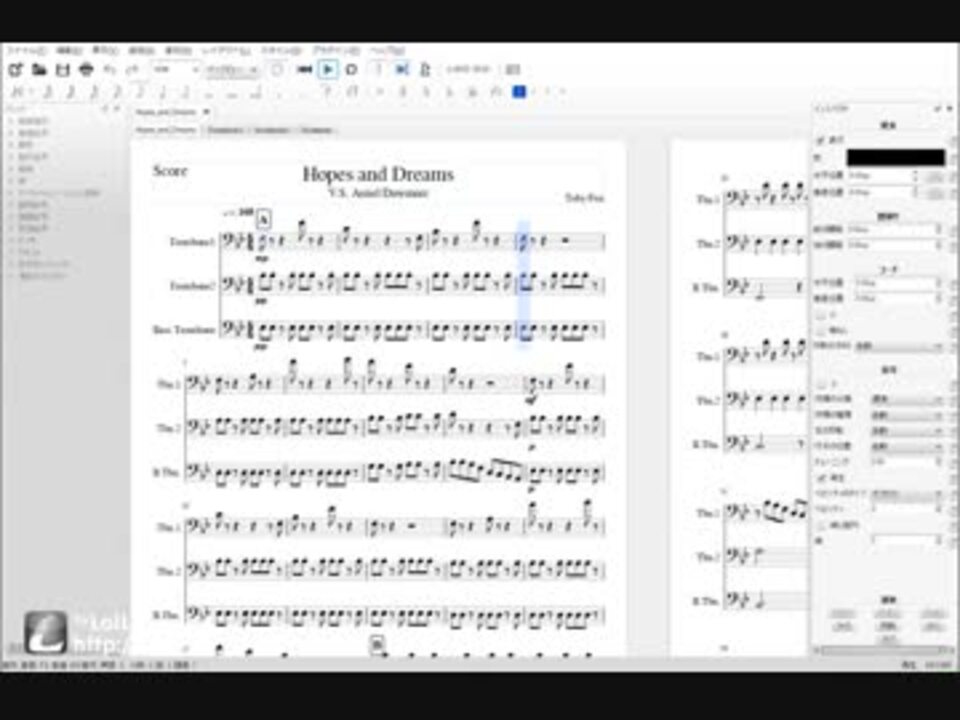The image size is (960, 720).
Task: Print the score using the printer icon
Action: 86,70
